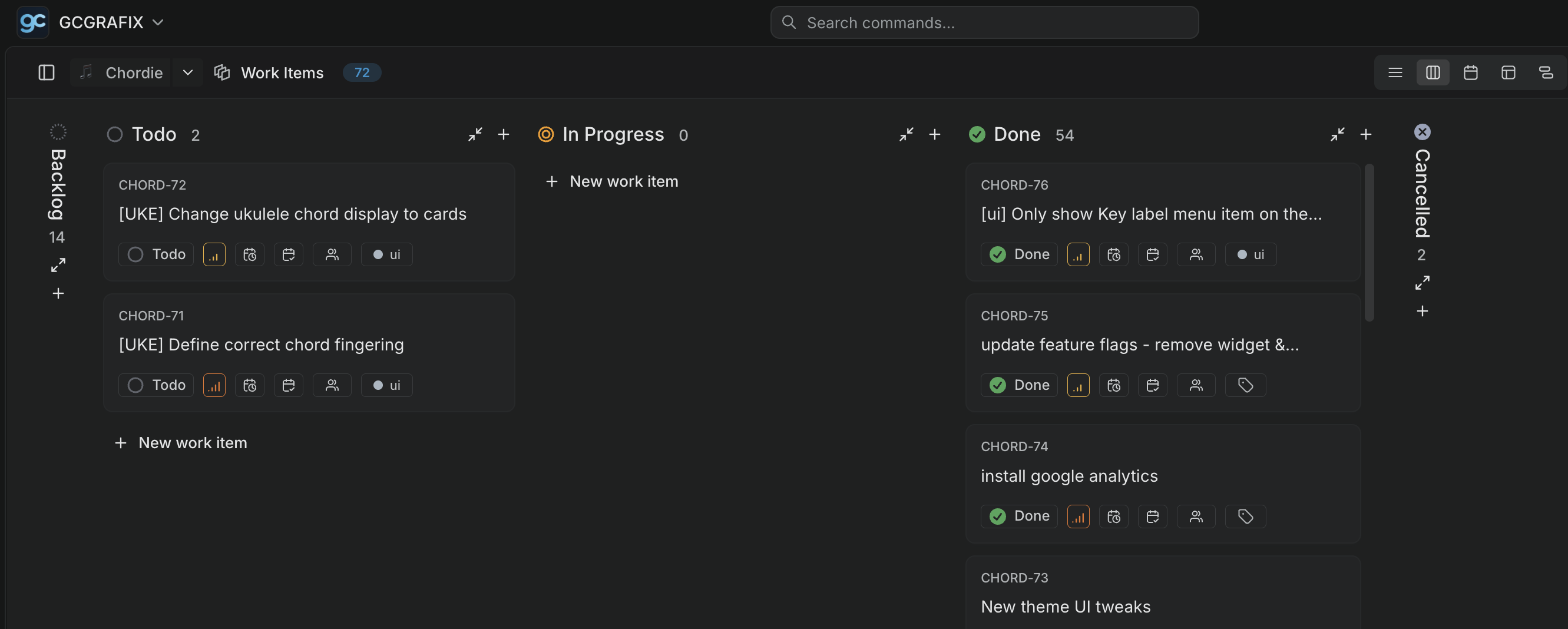Collapse the In Progress column
The height and width of the screenshot is (629, 1568).
click(906, 134)
